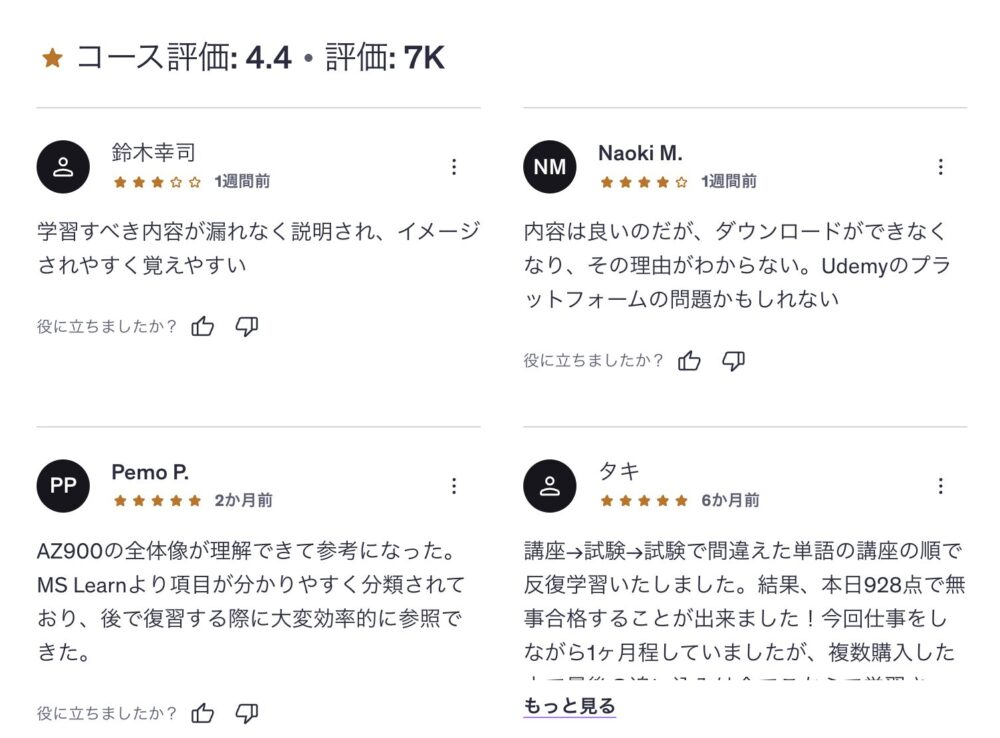Click the five-star rating on タキ's review

click(x=644, y=500)
